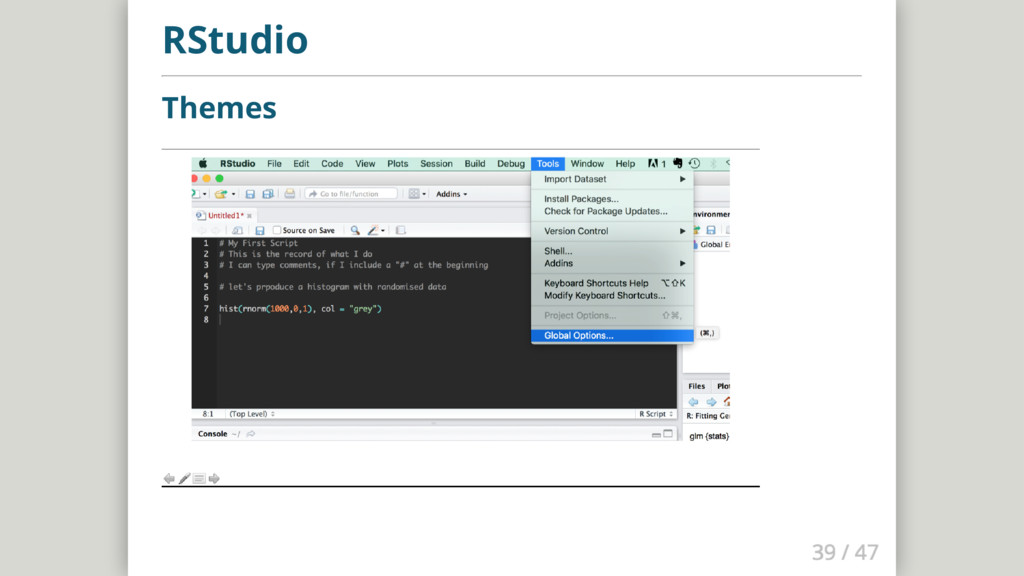Click the Find/Replace magnifier icon

[x=355, y=230]
